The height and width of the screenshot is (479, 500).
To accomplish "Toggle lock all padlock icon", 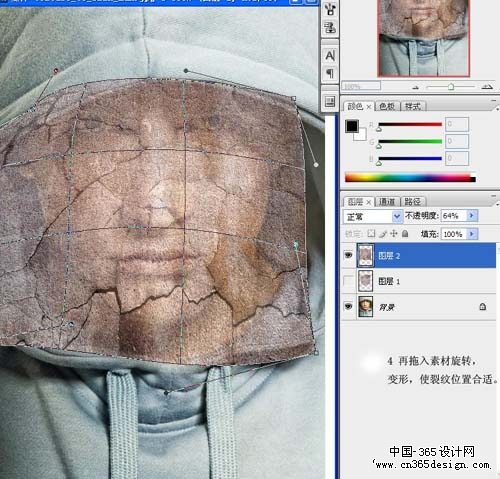I will tap(405, 233).
